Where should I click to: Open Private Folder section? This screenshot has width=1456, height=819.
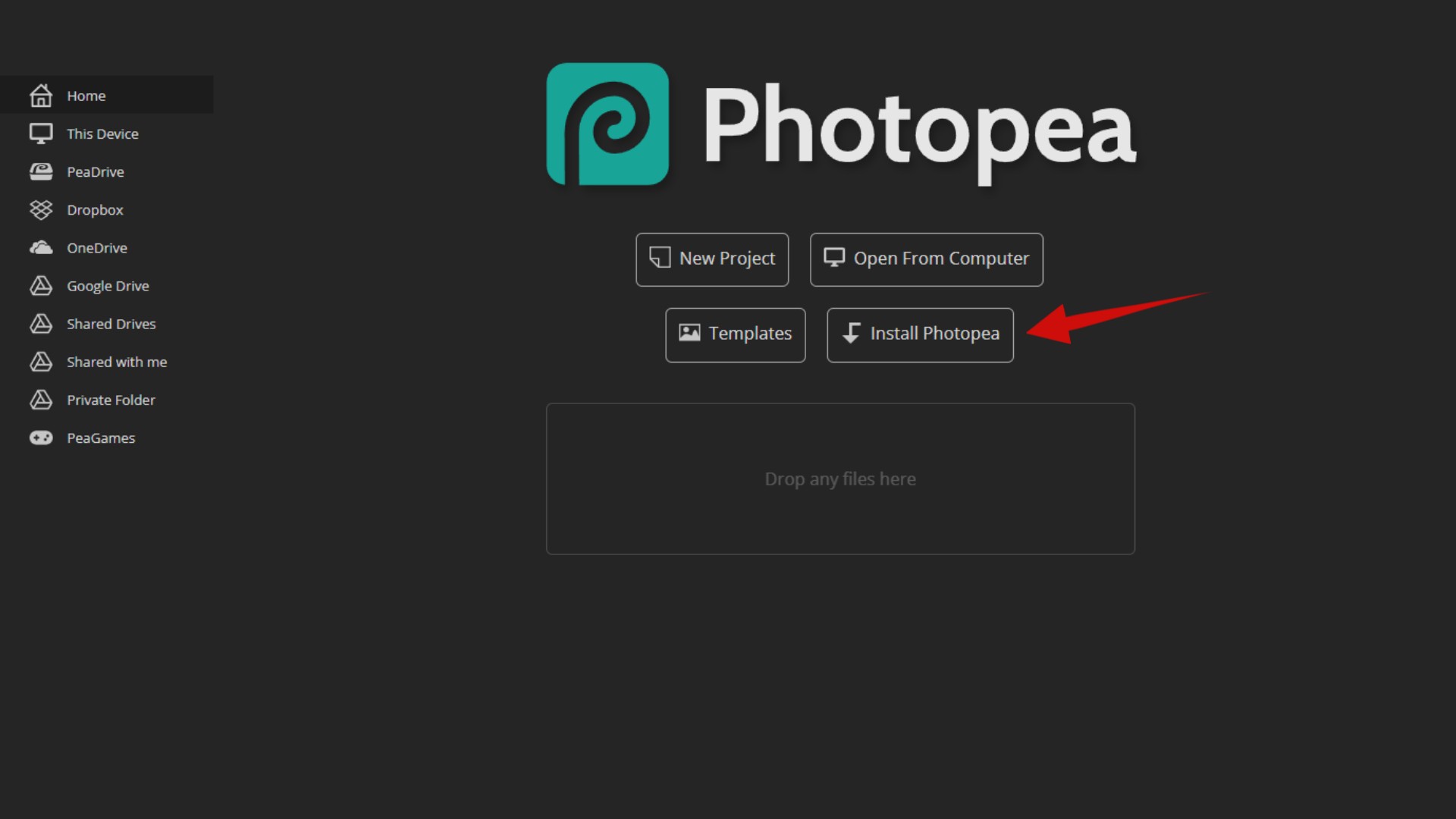pos(111,399)
